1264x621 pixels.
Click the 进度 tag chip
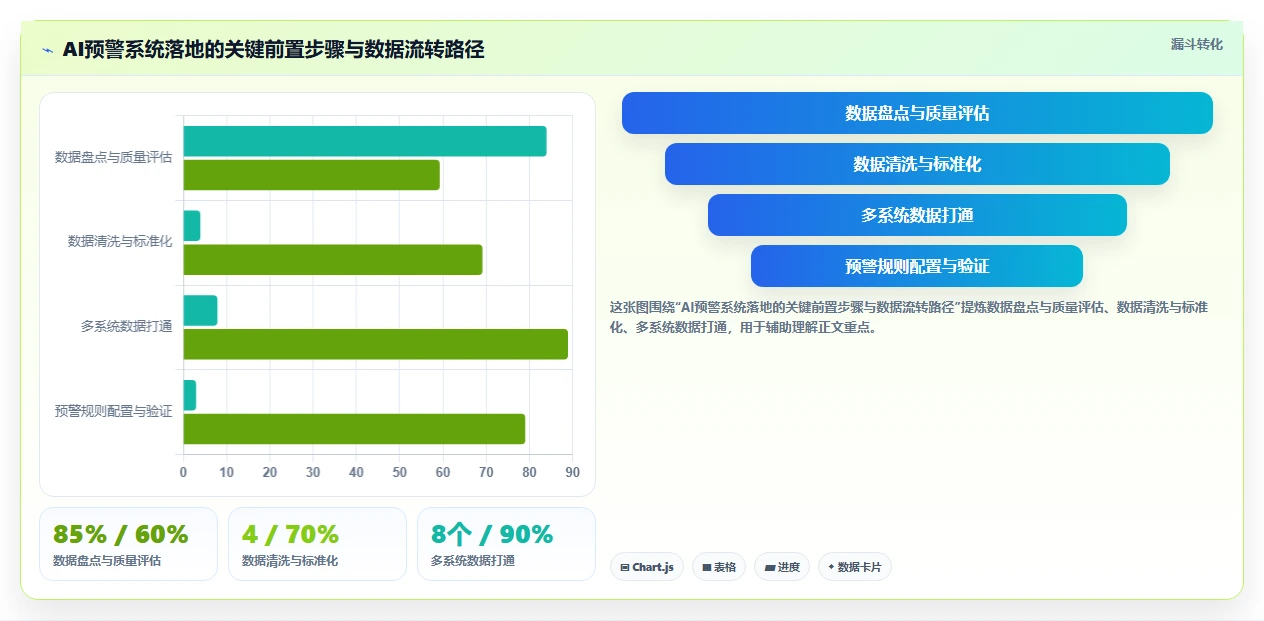pyautogui.click(x=782, y=567)
